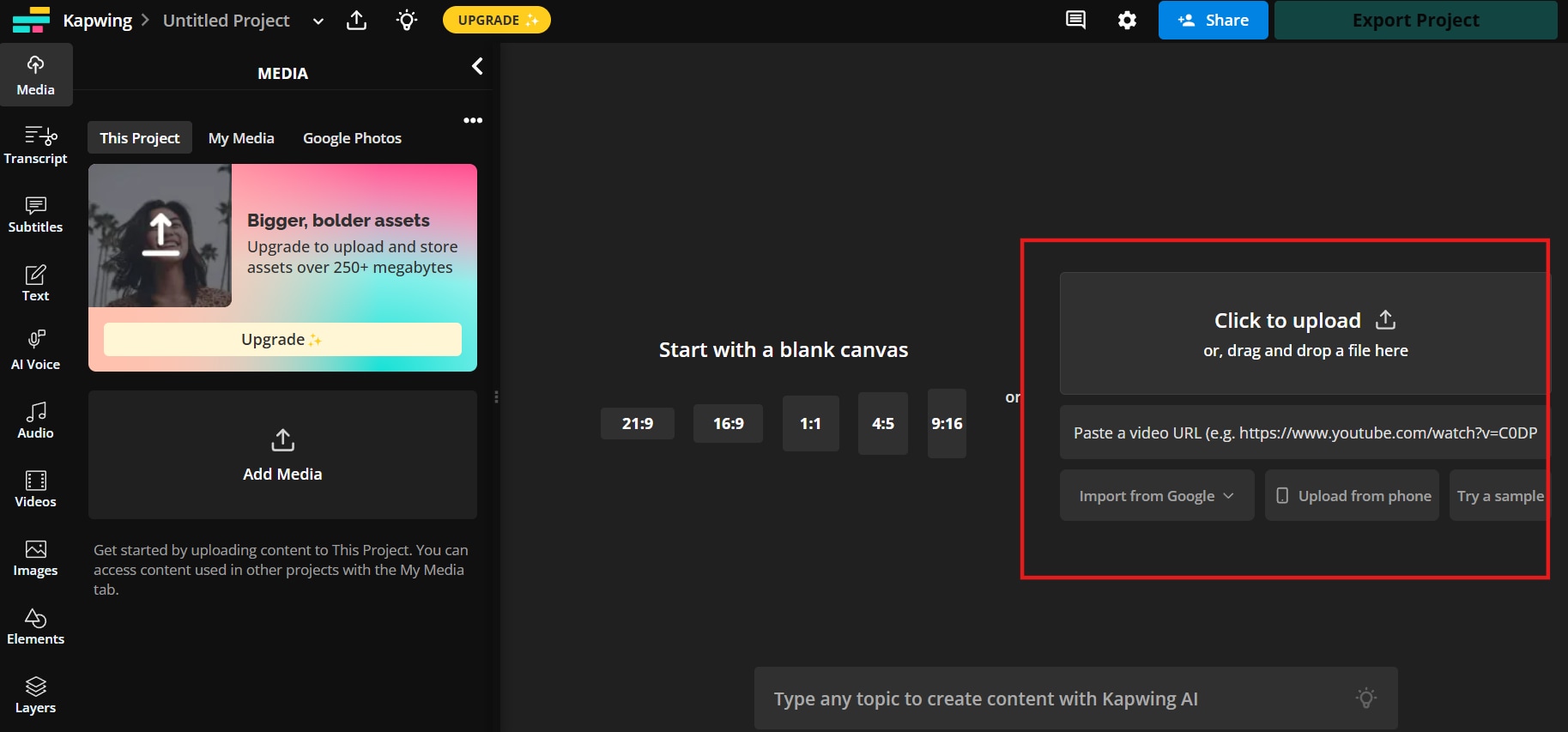Focus the Kapwing AI topic prompt field
This screenshot has width=1568, height=732.
[1076, 699]
